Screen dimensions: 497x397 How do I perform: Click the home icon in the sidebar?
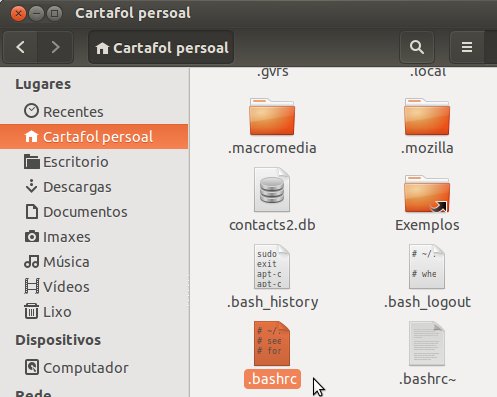[x=31, y=136]
